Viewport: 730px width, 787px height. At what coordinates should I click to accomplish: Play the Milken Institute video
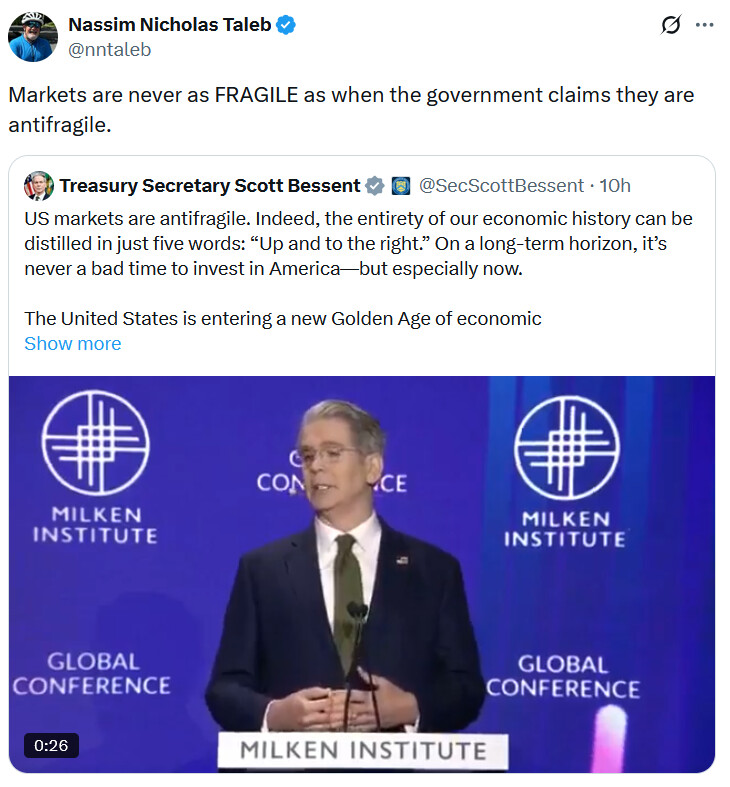point(361,574)
